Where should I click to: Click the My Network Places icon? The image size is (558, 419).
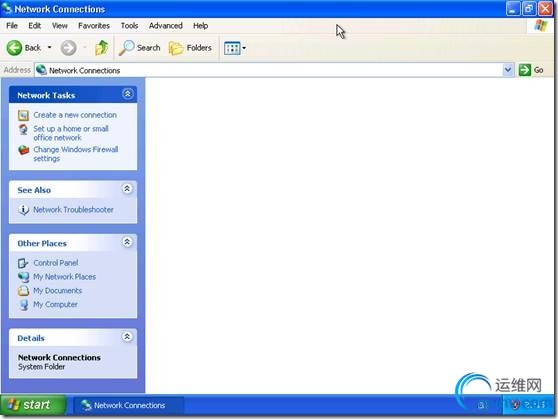tap(23, 277)
